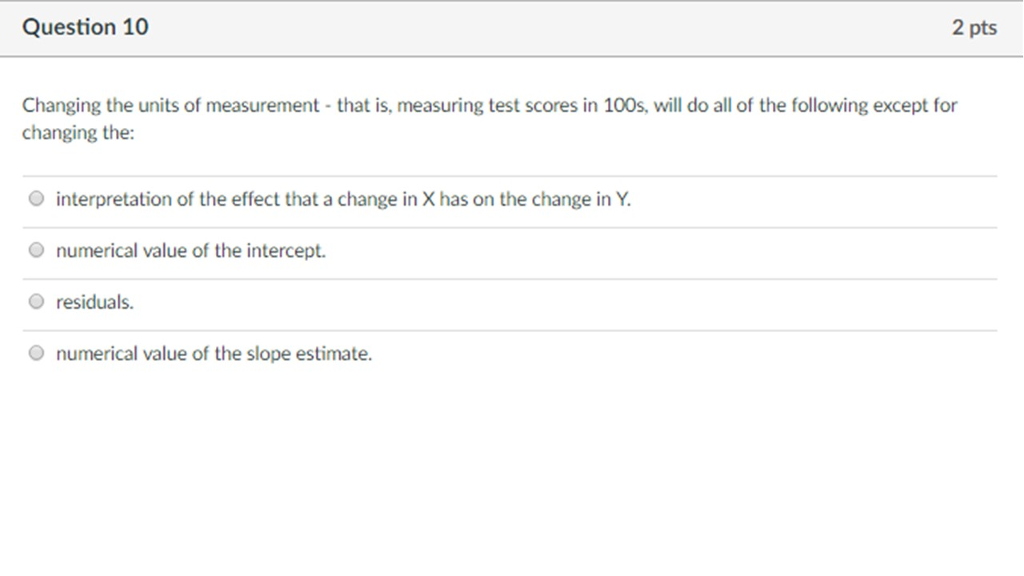The image size is (1024, 576).
Task: Click the Question 10 header text
Action: (x=85, y=27)
